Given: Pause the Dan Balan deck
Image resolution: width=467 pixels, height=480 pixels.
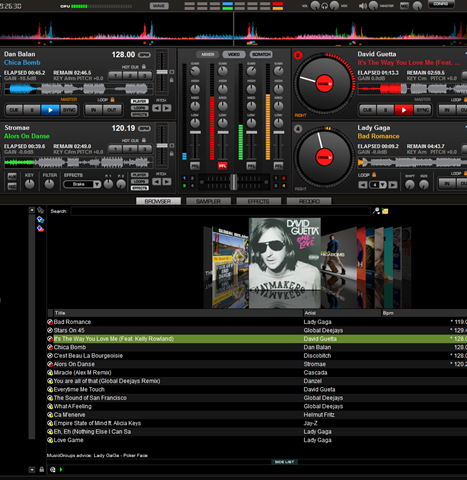Looking at the screenshot, I should [32, 110].
